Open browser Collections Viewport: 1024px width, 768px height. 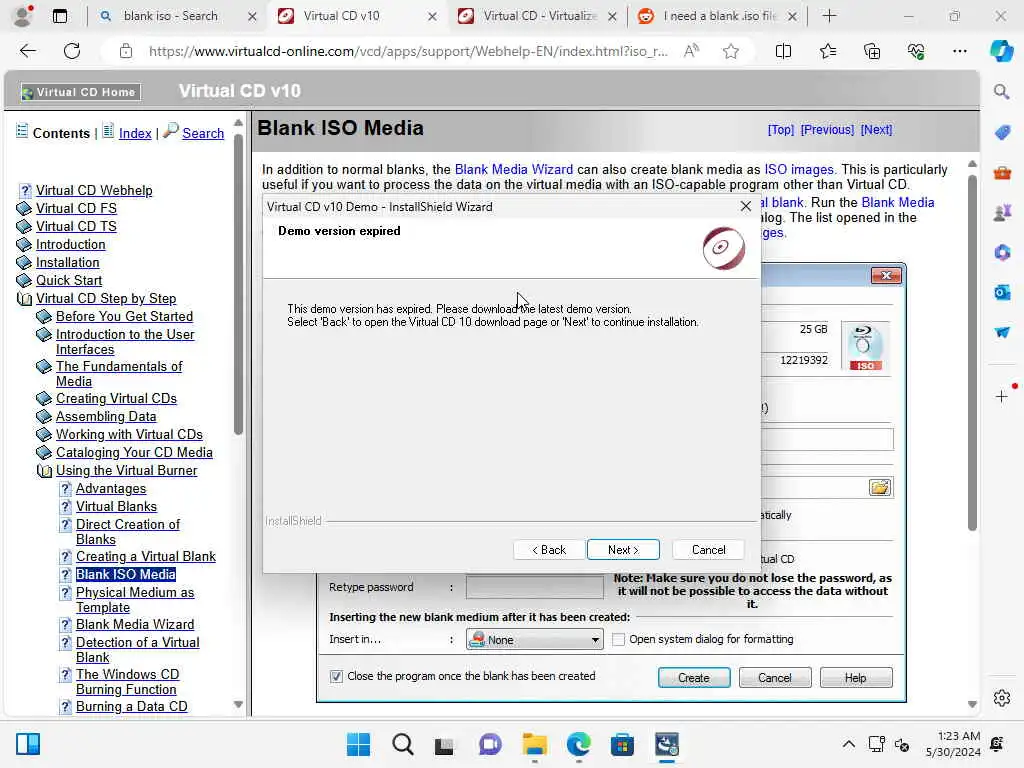872,51
